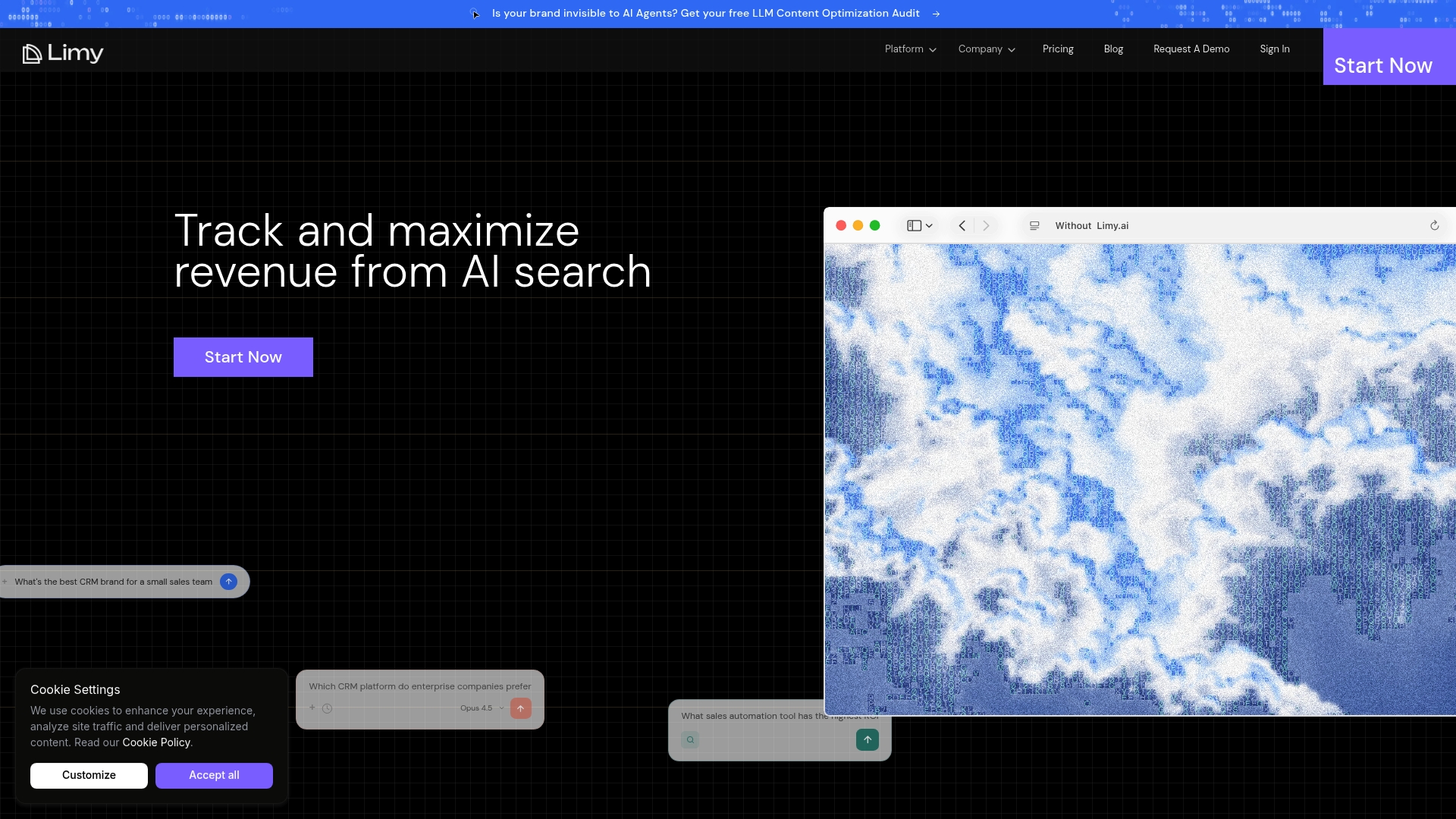The width and height of the screenshot is (1456, 819).
Task: Expand the Platform dropdown menu
Action: pyautogui.click(x=910, y=49)
